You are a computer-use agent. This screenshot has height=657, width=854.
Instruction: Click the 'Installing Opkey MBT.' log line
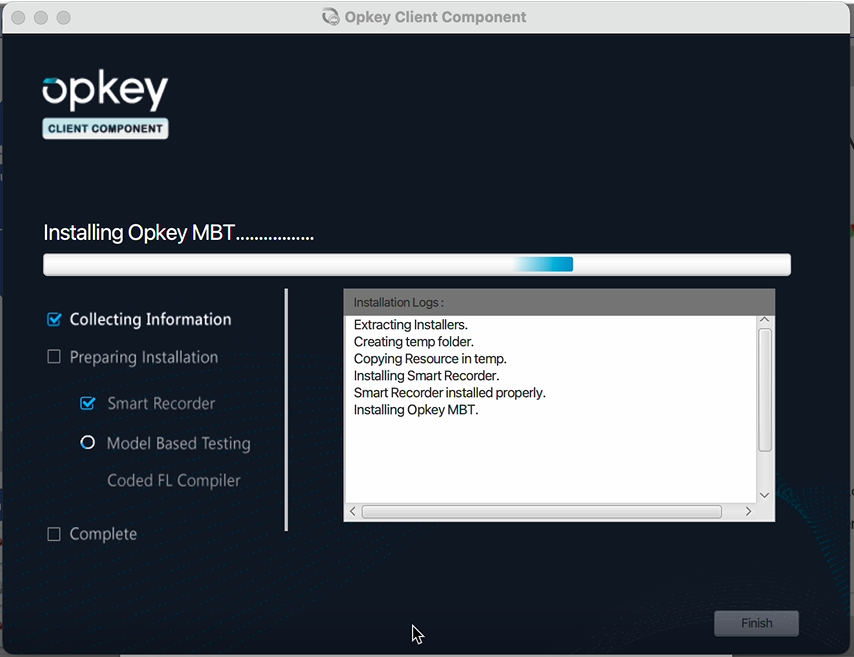[416, 410]
